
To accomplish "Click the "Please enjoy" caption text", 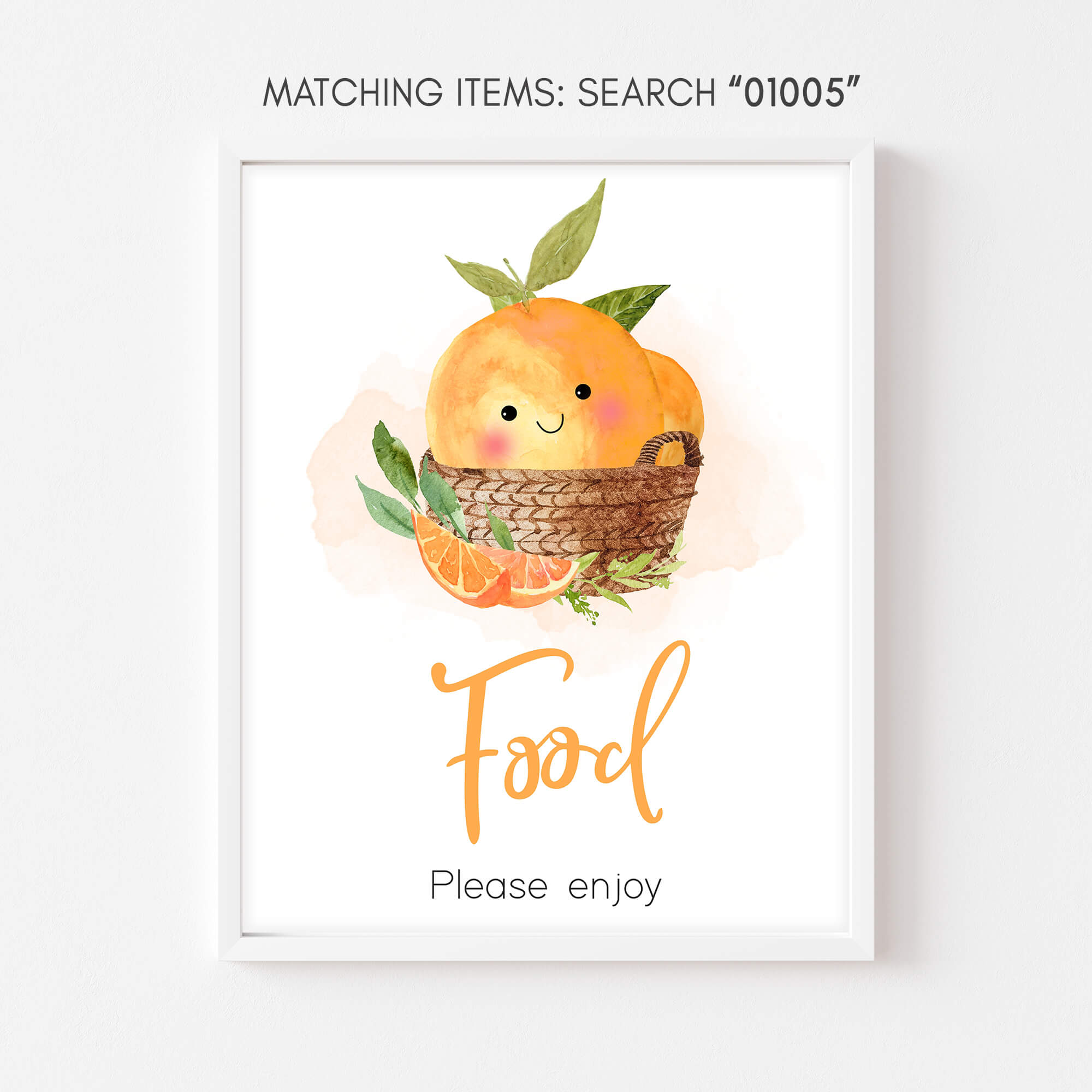I will [x=545, y=886].
